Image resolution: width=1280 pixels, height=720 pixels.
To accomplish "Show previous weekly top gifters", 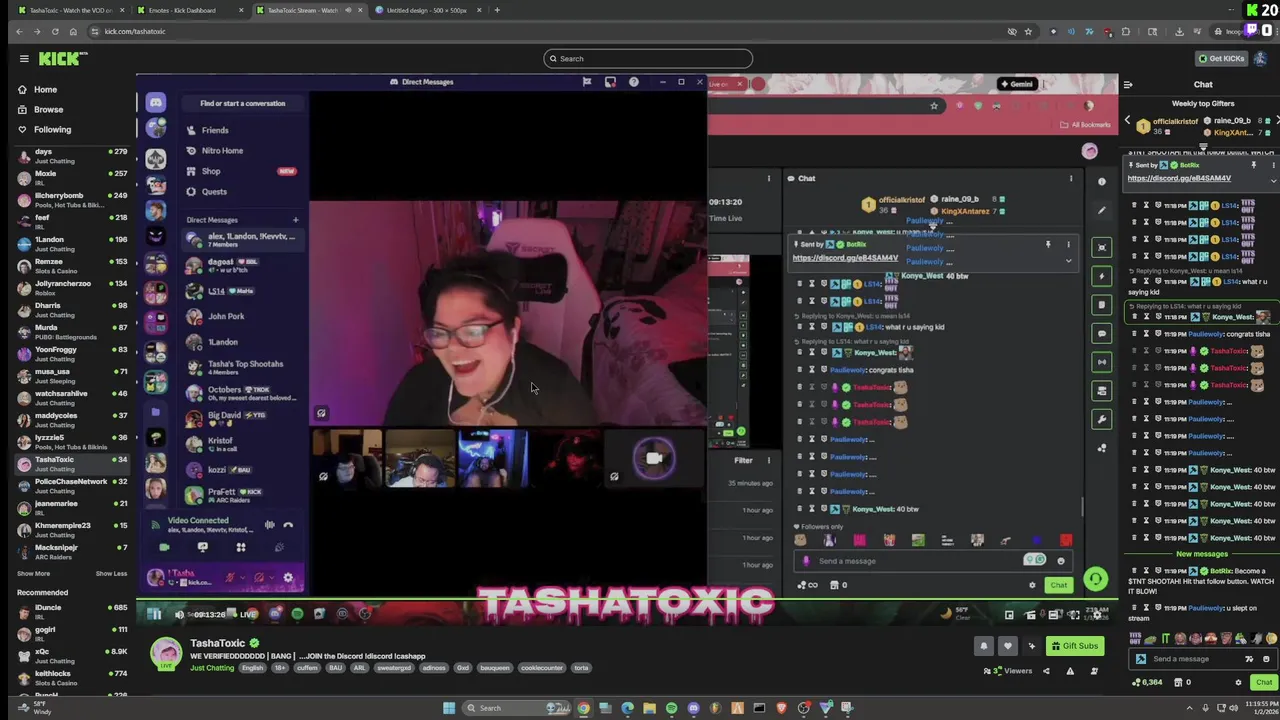I will click(1127, 121).
